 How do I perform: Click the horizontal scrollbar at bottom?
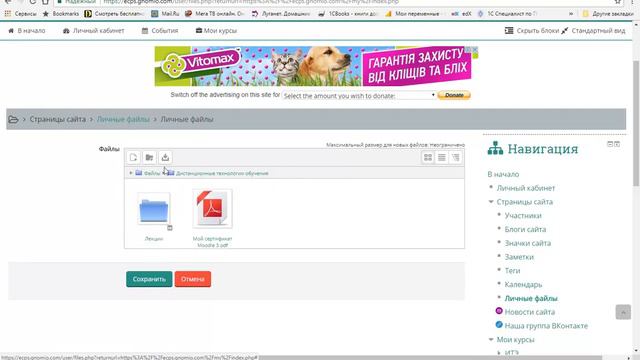click(431, 358)
